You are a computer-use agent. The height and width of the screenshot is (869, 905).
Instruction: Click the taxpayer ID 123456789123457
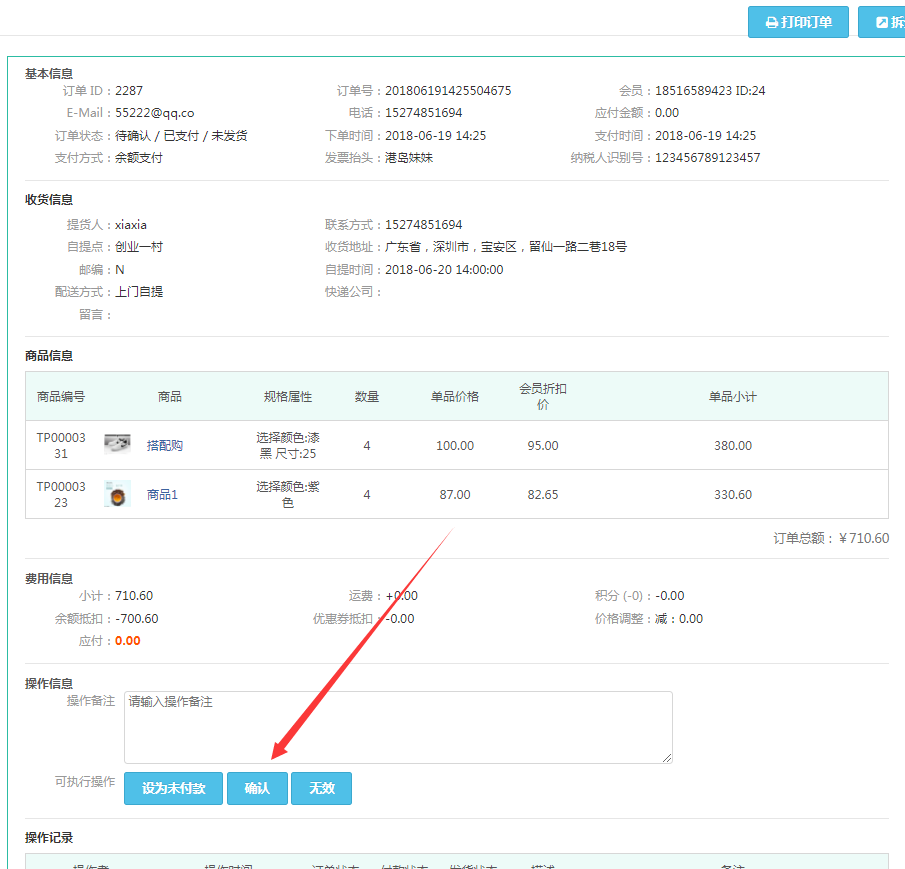(707, 158)
